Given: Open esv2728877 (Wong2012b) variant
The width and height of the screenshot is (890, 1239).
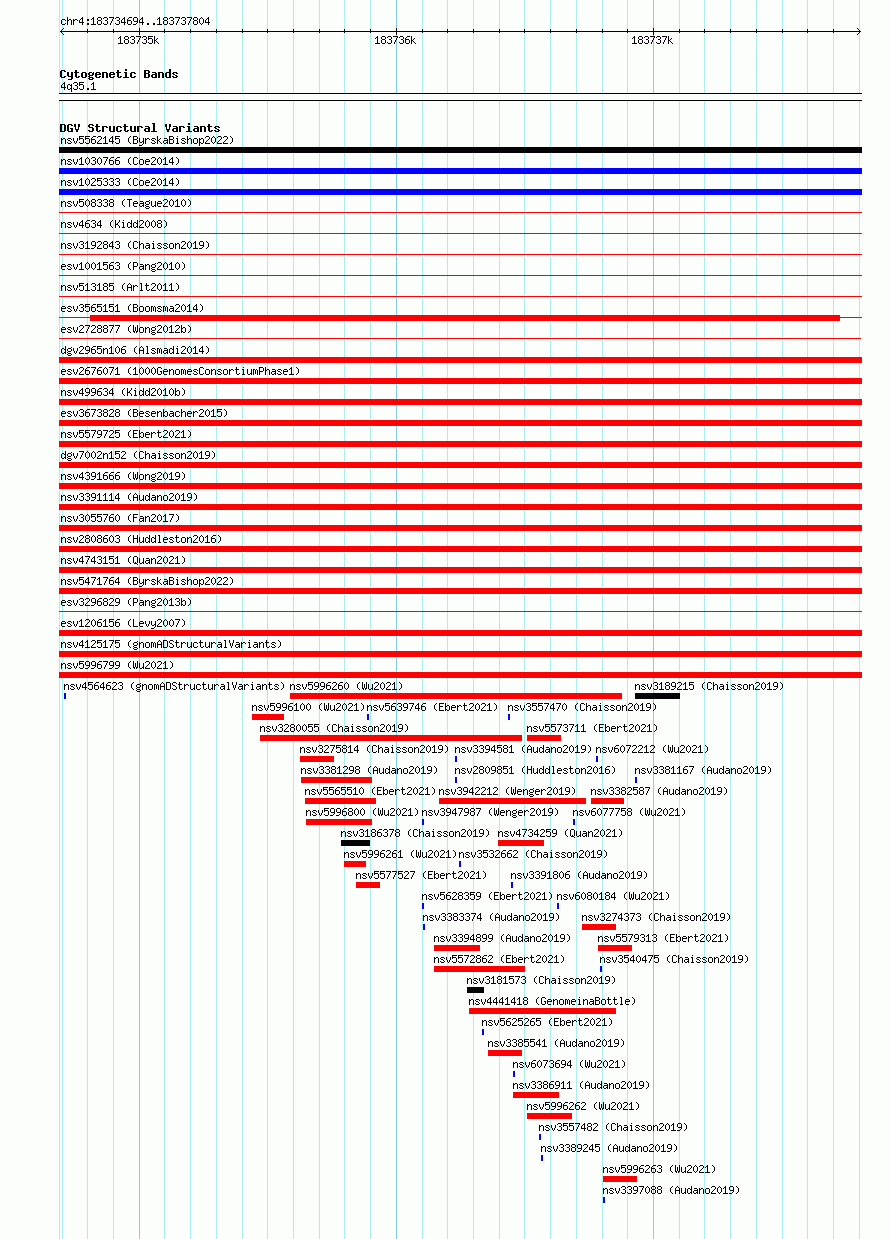Looking at the screenshot, I should pyautogui.click(x=126, y=330).
